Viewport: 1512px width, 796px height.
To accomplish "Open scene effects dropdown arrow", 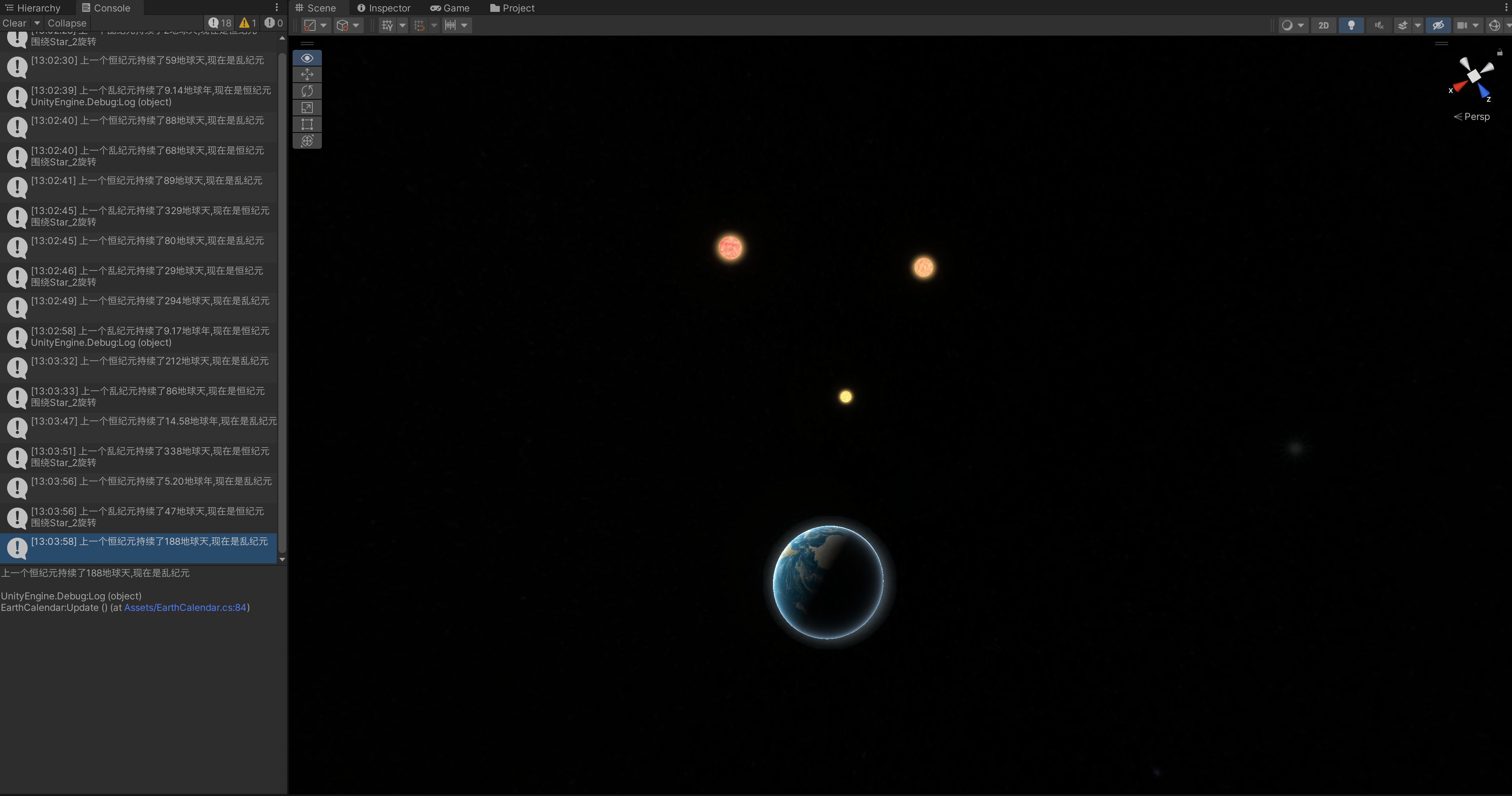I will 1417,25.
